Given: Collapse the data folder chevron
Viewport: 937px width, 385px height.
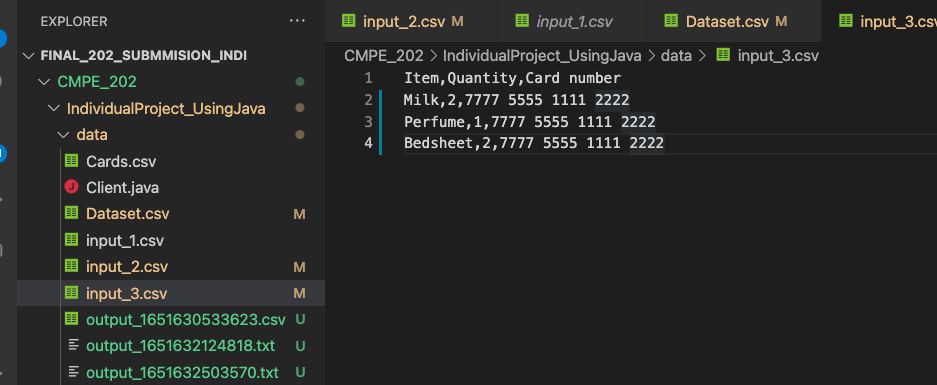Looking at the screenshot, I should 63,135.
